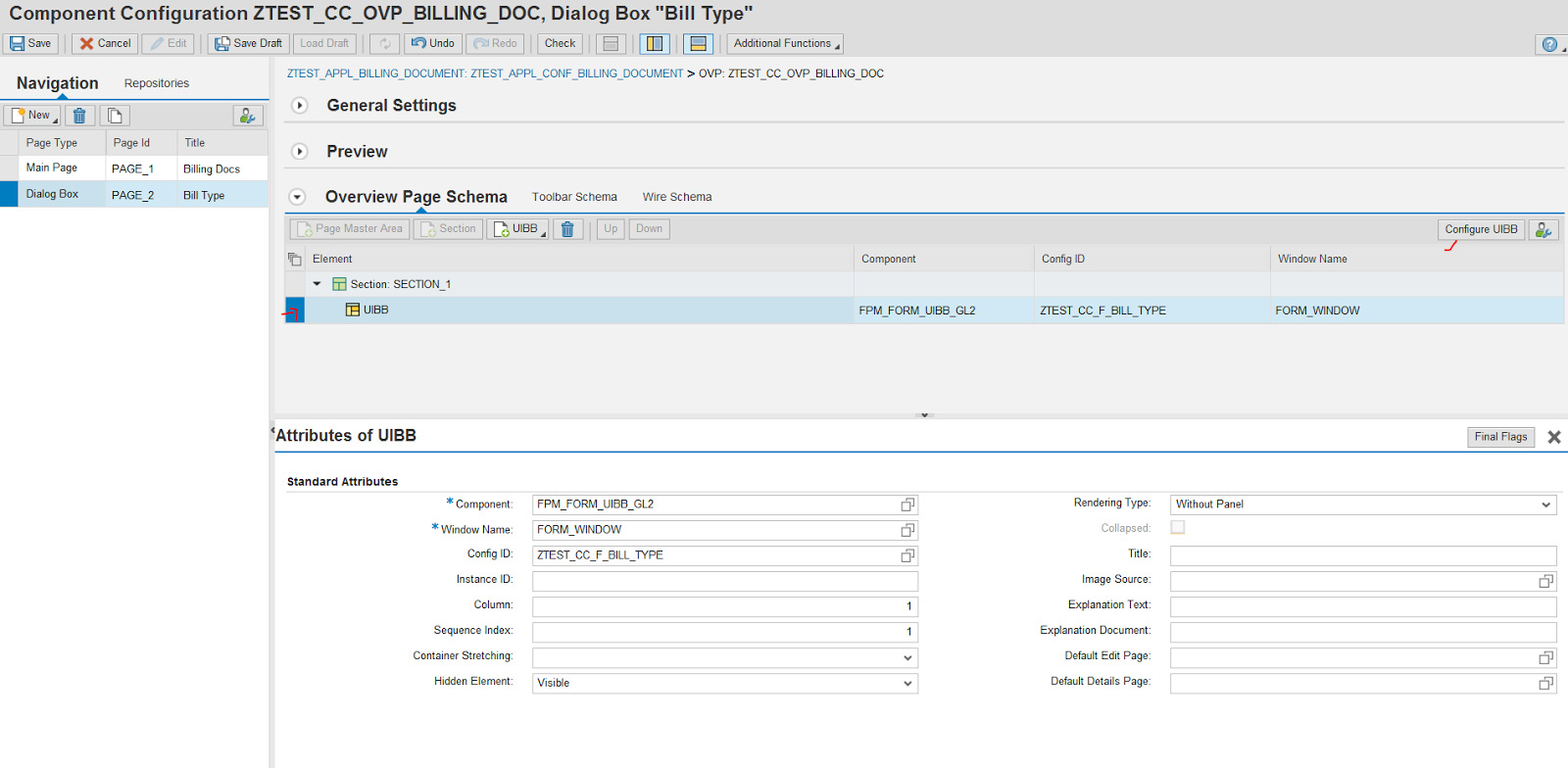
Task: Close the Attributes of UIBB panel
Action: pyautogui.click(x=1553, y=437)
